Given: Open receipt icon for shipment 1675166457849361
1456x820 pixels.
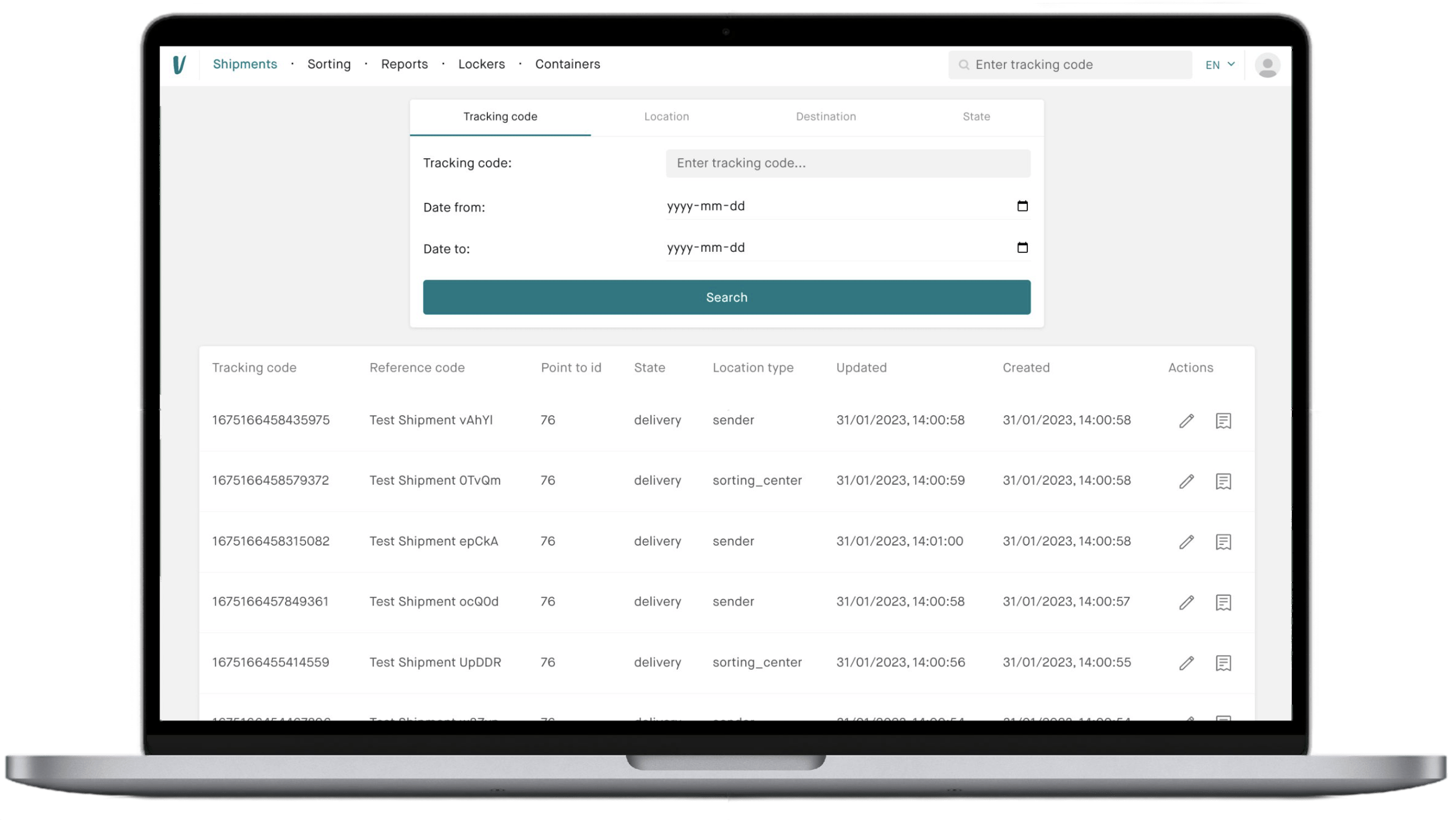Looking at the screenshot, I should pos(1223,602).
